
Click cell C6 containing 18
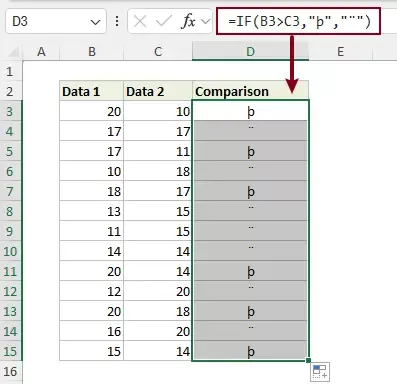pos(158,171)
